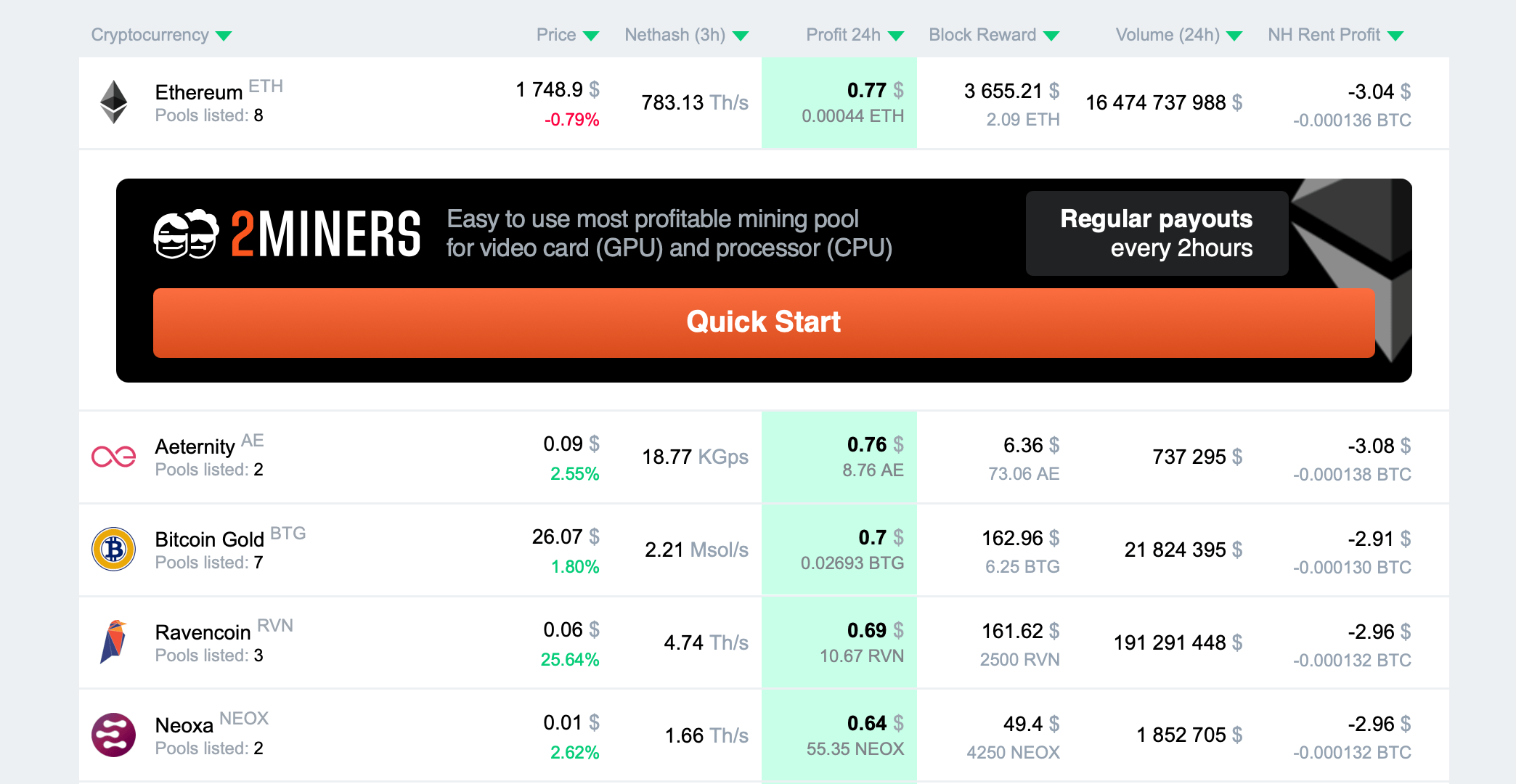Sort by NH Rent Profit column arrow
The image size is (1516, 784).
(x=1395, y=36)
